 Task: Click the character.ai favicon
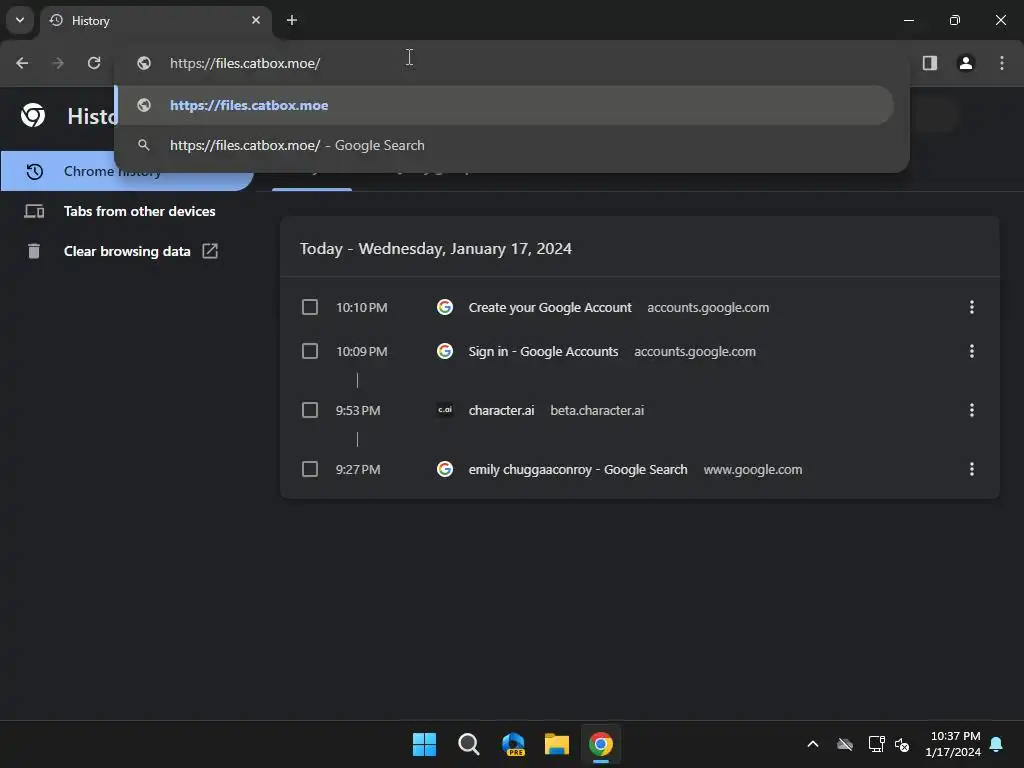click(x=445, y=410)
